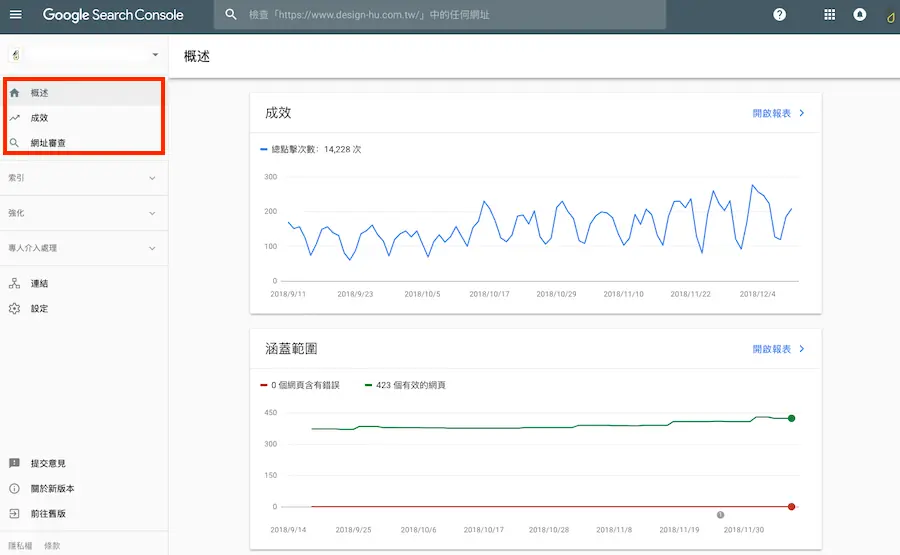Open the 成效 sidebar item
The image size is (900, 555).
84,118
